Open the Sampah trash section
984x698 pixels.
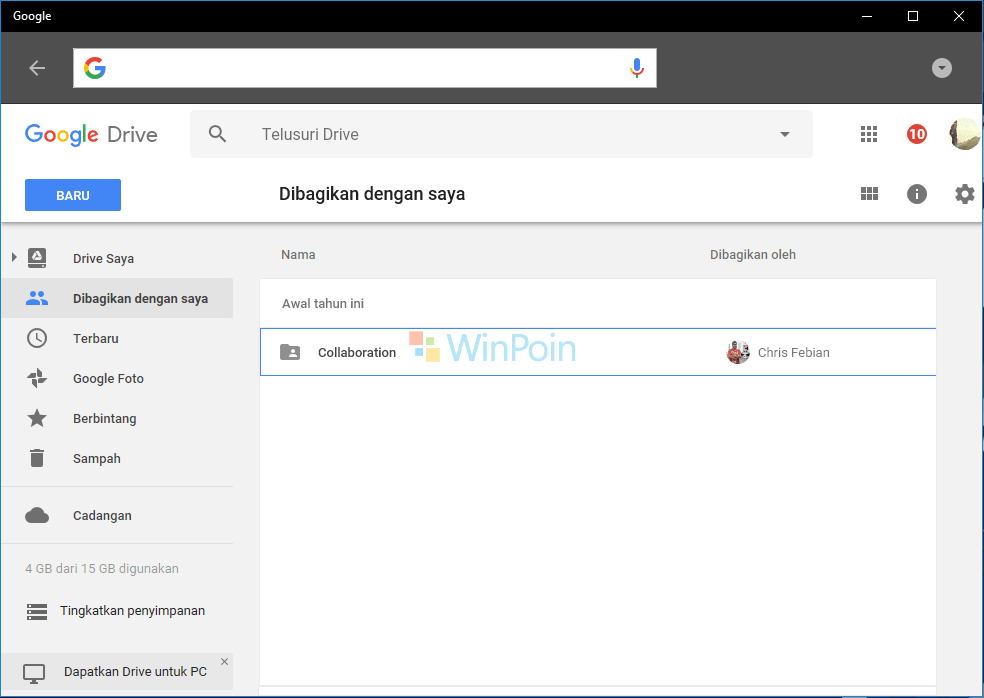(x=97, y=458)
